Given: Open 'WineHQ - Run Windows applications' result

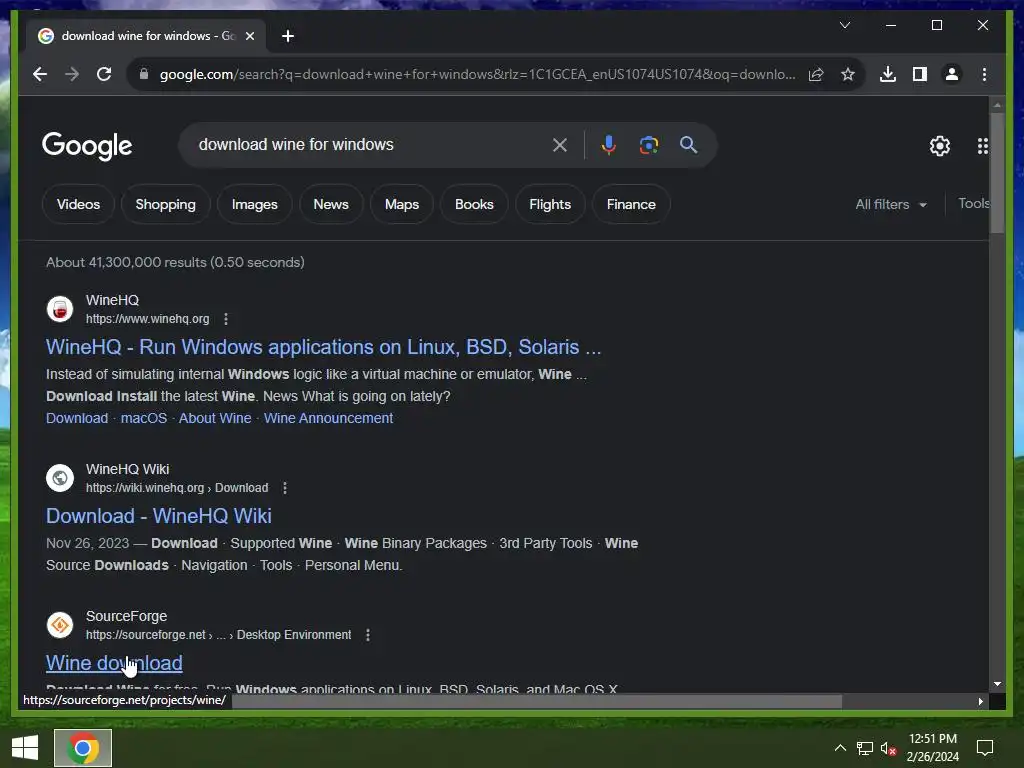Looking at the screenshot, I should pos(323,347).
